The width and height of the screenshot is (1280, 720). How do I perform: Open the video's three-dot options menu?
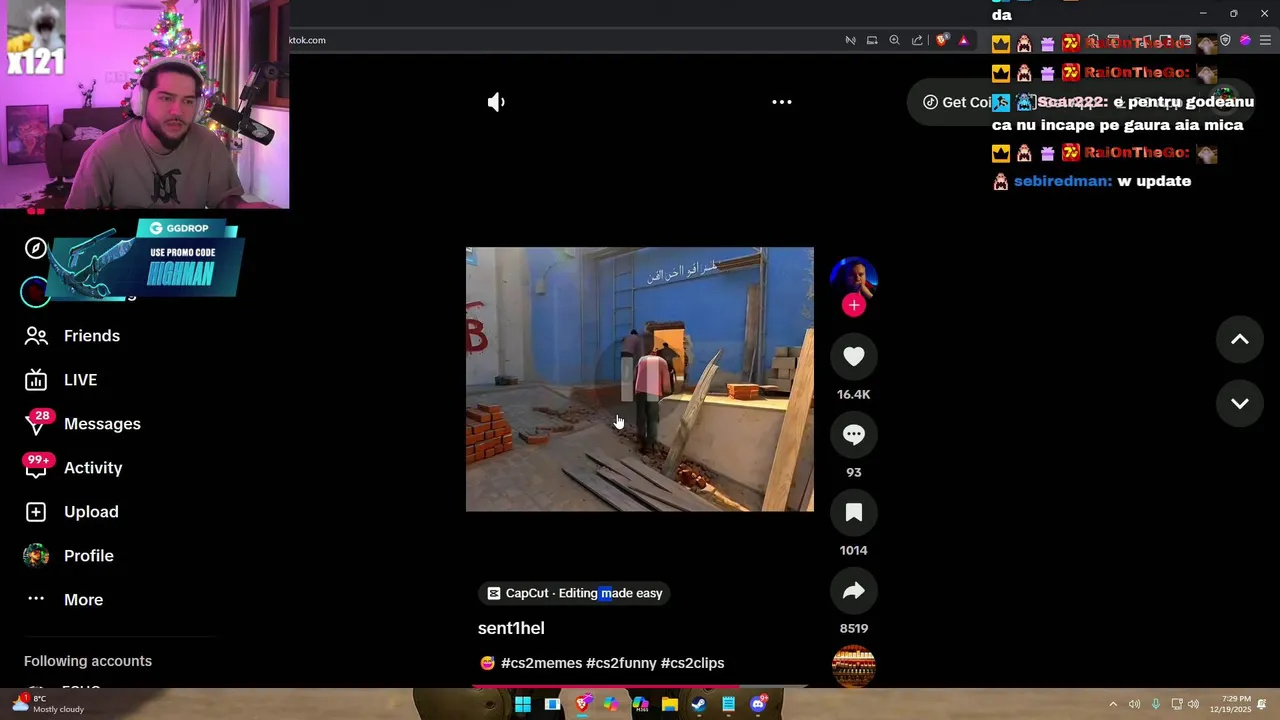[x=782, y=102]
